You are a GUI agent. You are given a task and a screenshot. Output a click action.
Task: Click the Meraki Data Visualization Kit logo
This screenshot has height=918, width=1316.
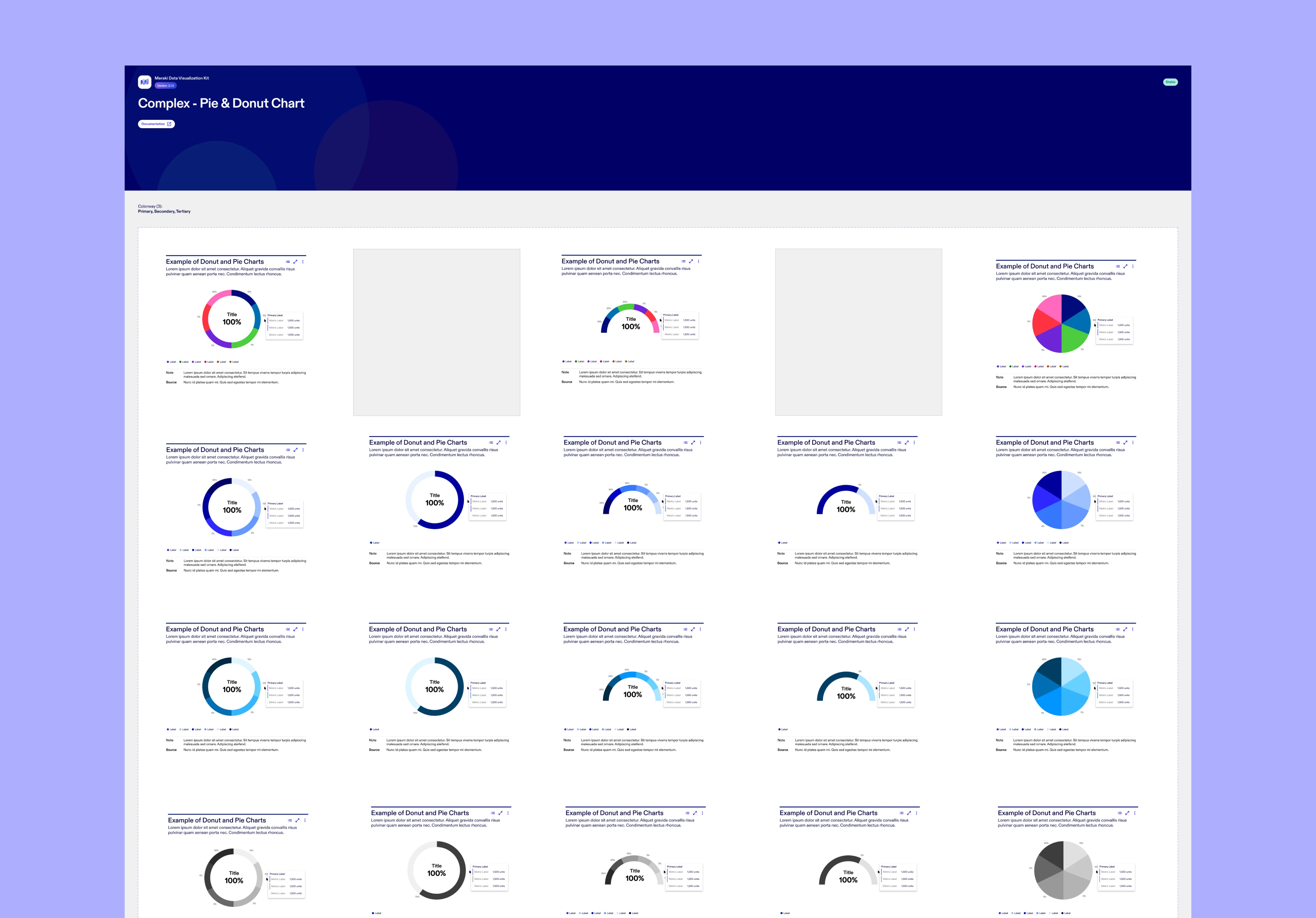tap(145, 82)
